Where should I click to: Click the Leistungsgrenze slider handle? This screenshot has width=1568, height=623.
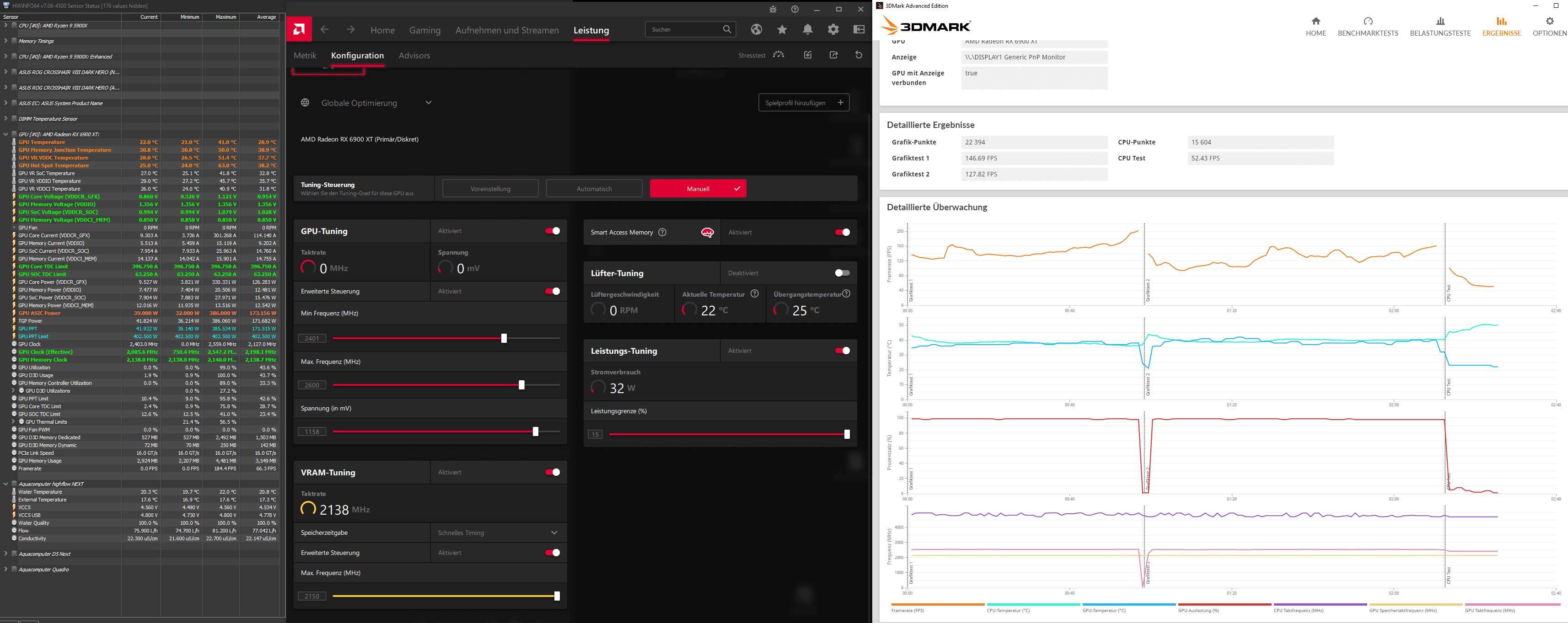click(x=847, y=434)
